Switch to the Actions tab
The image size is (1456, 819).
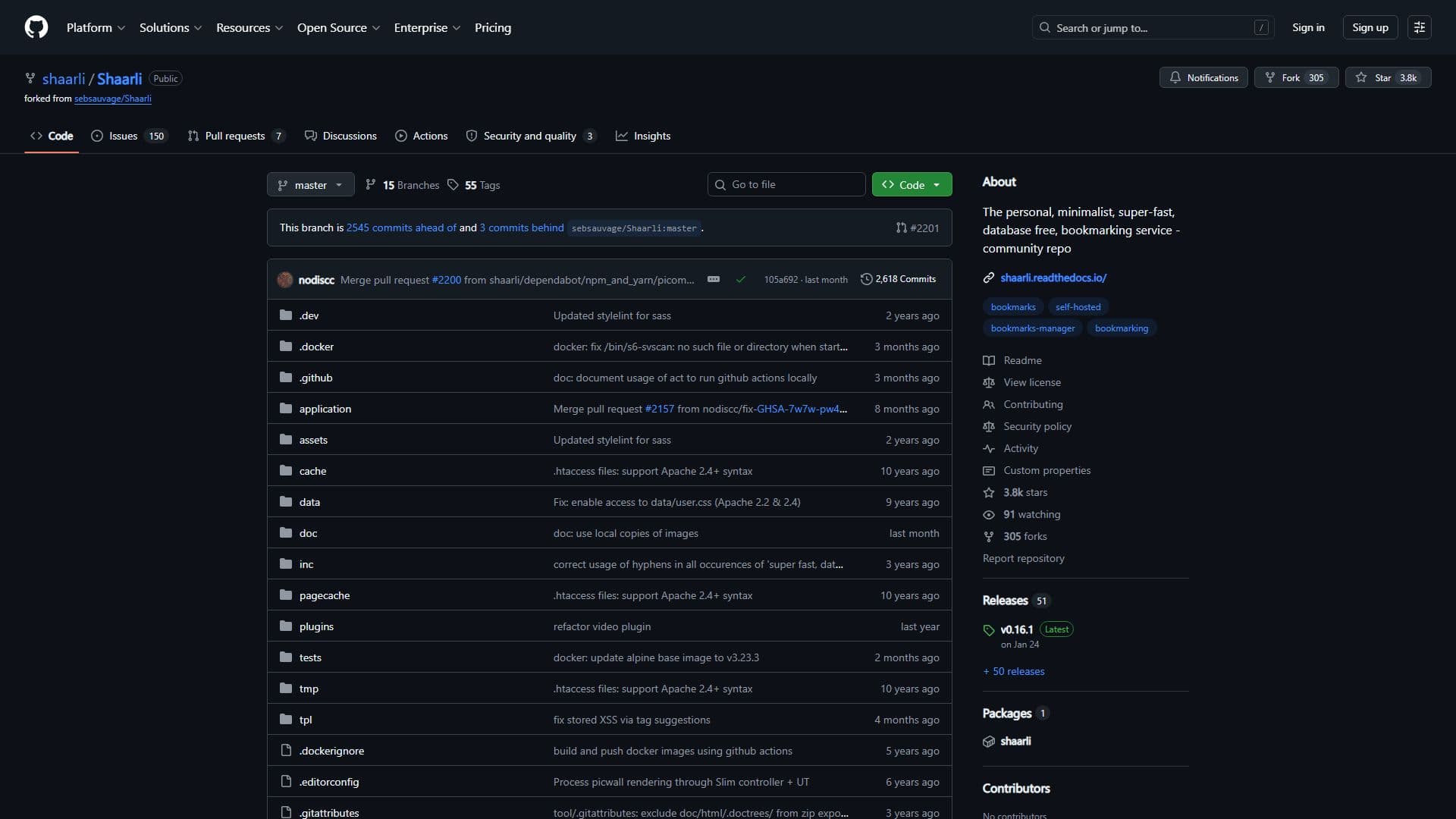tap(422, 136)
